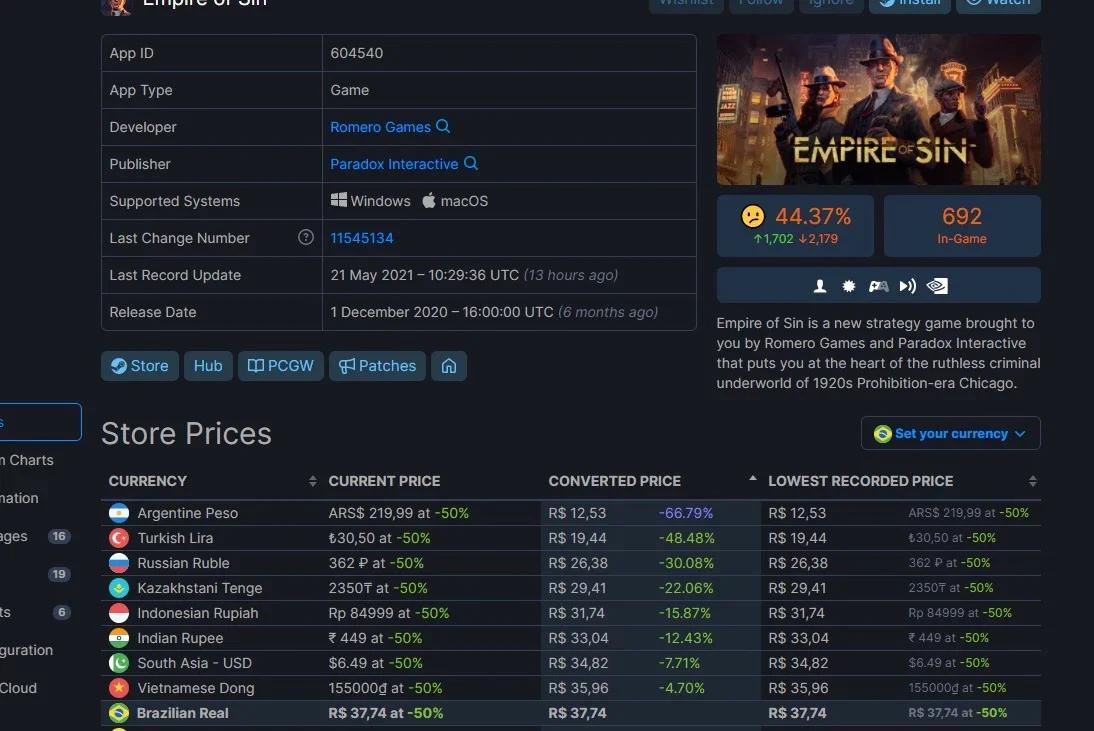Click the Install button at top

click(x=910, y=4)
